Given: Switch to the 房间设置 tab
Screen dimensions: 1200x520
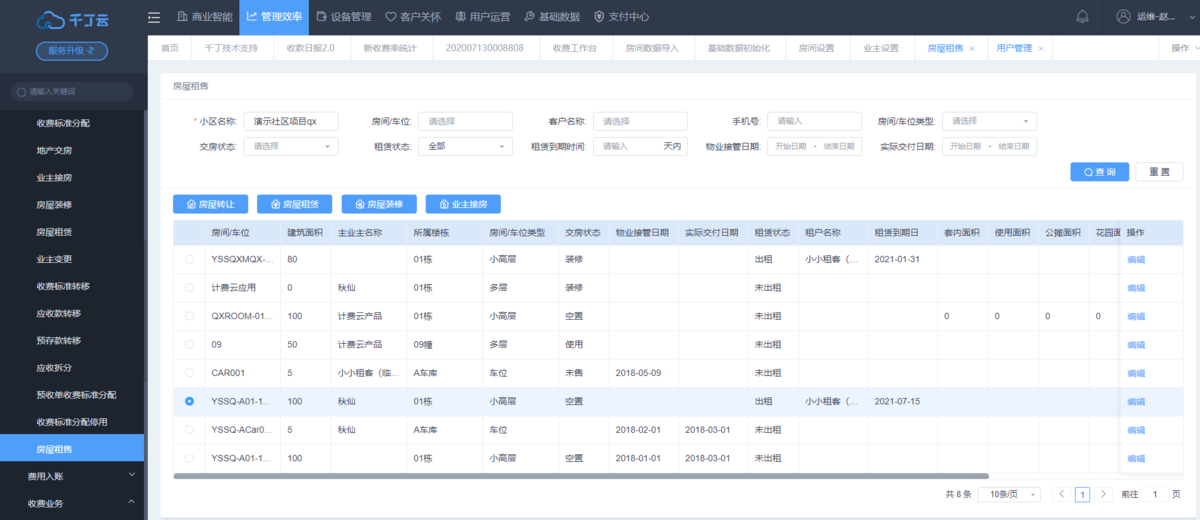Looking at the screenshot, I should pyautogui.click(x=816, y=48).
